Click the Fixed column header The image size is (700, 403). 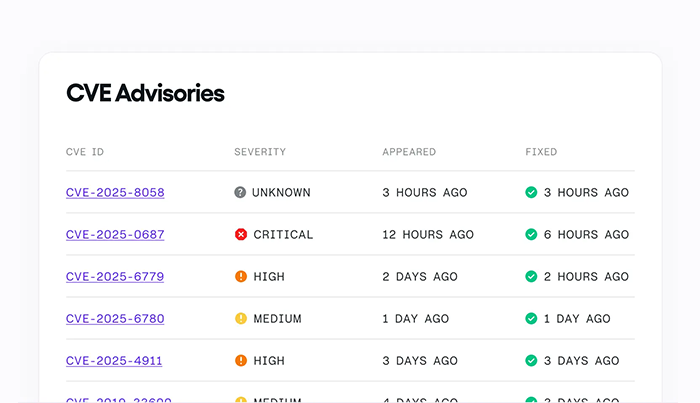pos(541,152)
